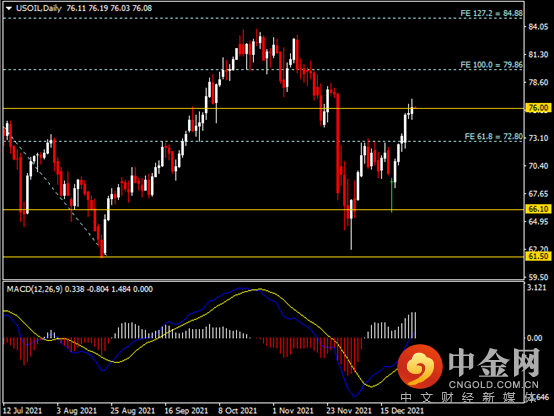The height and width of the screenshot is (416, 554).
Task: Click the USOIL chart dropdown triangle
Action: click(x=9, y=8)
